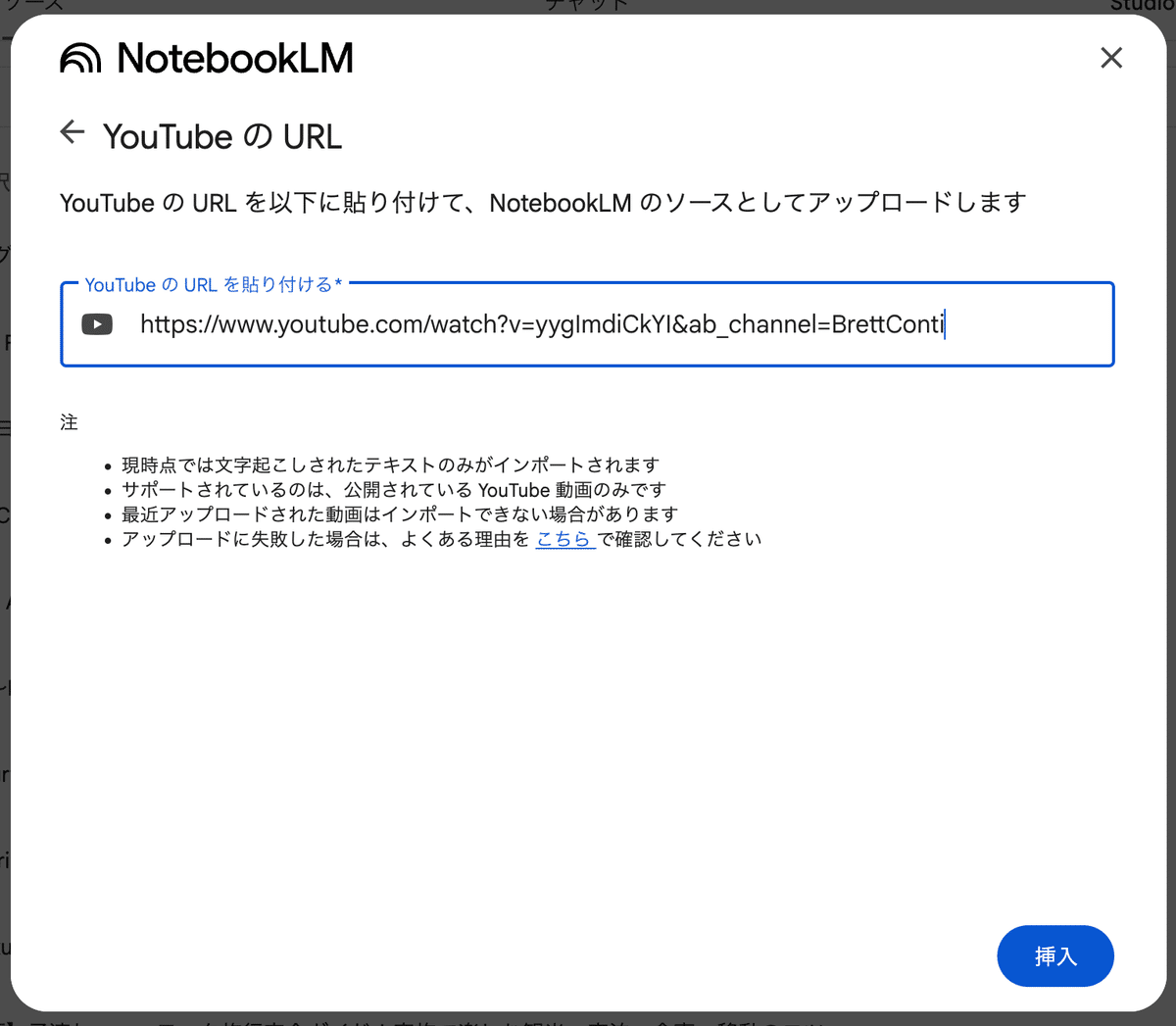Click the NotebookLM logo icon

click(x=80, y=59)
